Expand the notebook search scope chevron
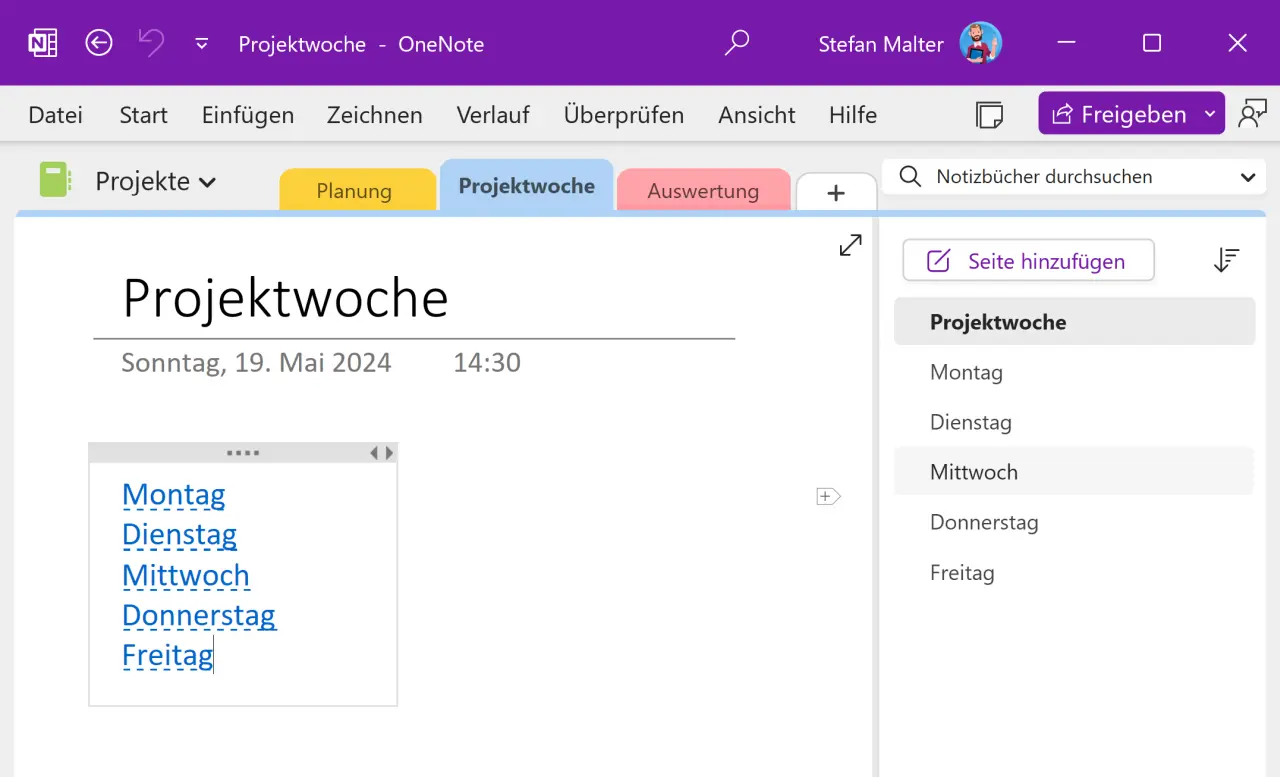The image size is (1280, 777). tap(1248, 176)
